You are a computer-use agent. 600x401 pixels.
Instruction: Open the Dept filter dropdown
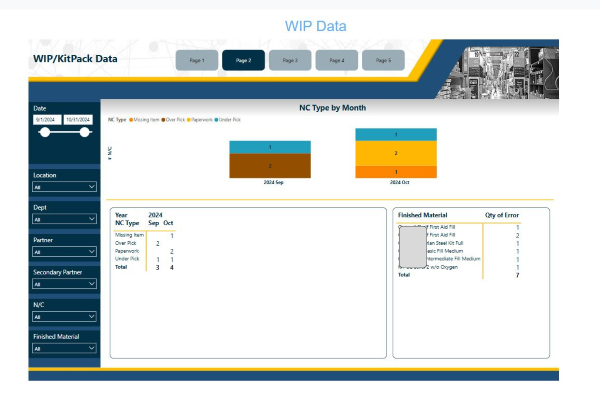(64, 219)
